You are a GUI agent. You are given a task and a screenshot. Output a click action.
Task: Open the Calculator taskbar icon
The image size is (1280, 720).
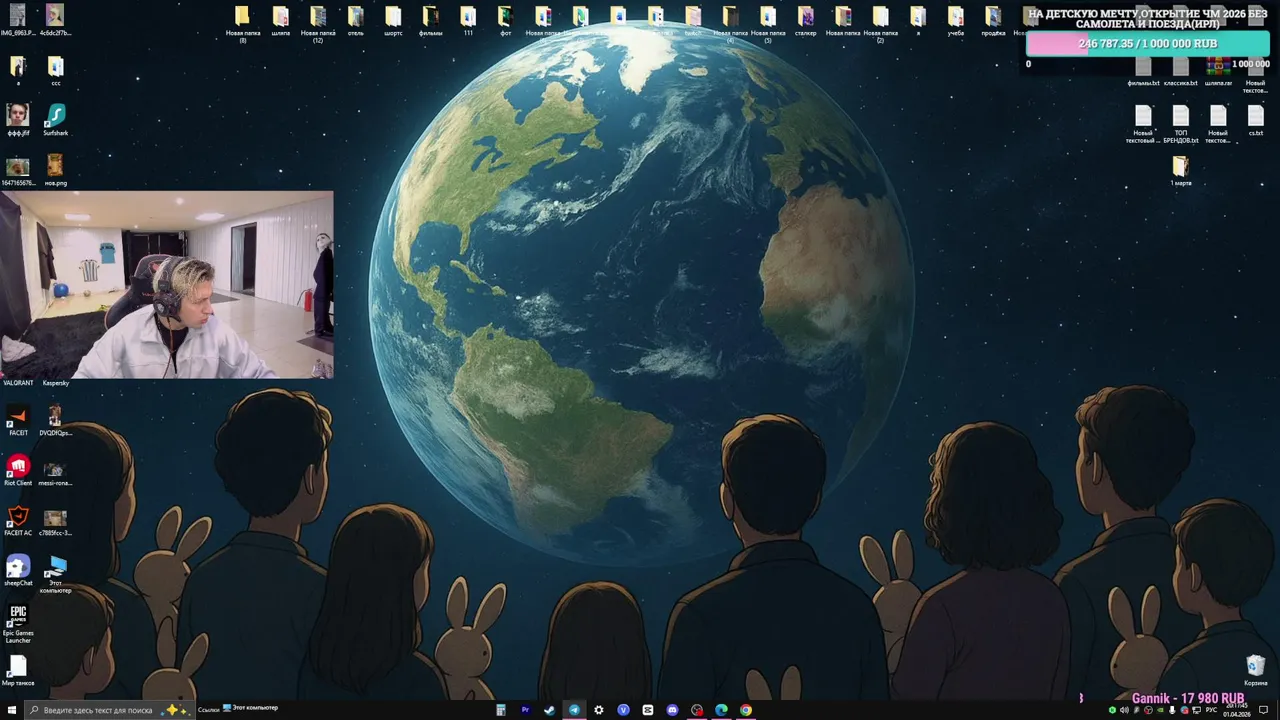pos(500,710)
